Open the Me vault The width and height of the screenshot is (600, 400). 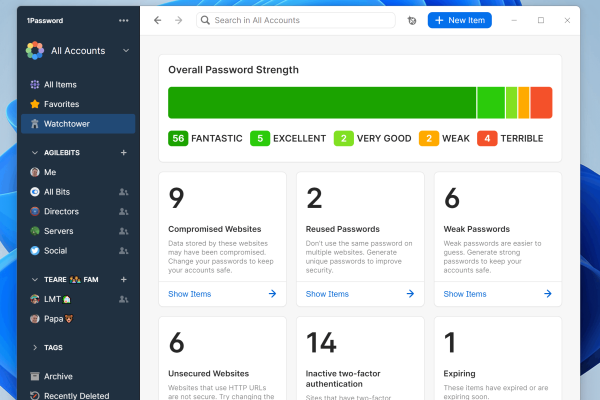(78, 172)
